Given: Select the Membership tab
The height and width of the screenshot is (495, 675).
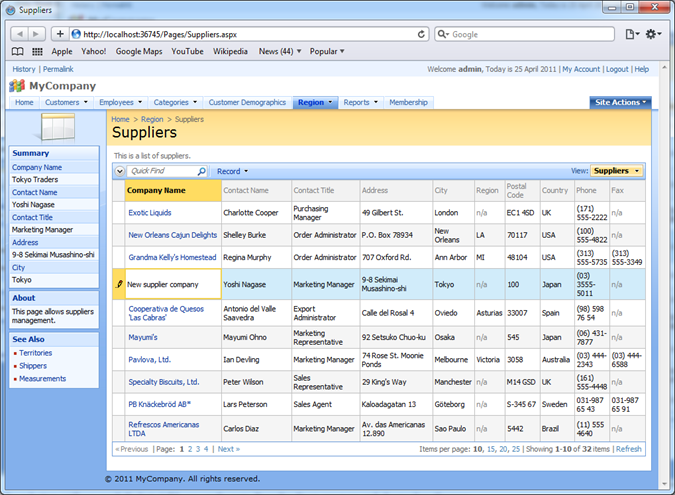Looking at the screenshot, I should [x=408, y=102].
